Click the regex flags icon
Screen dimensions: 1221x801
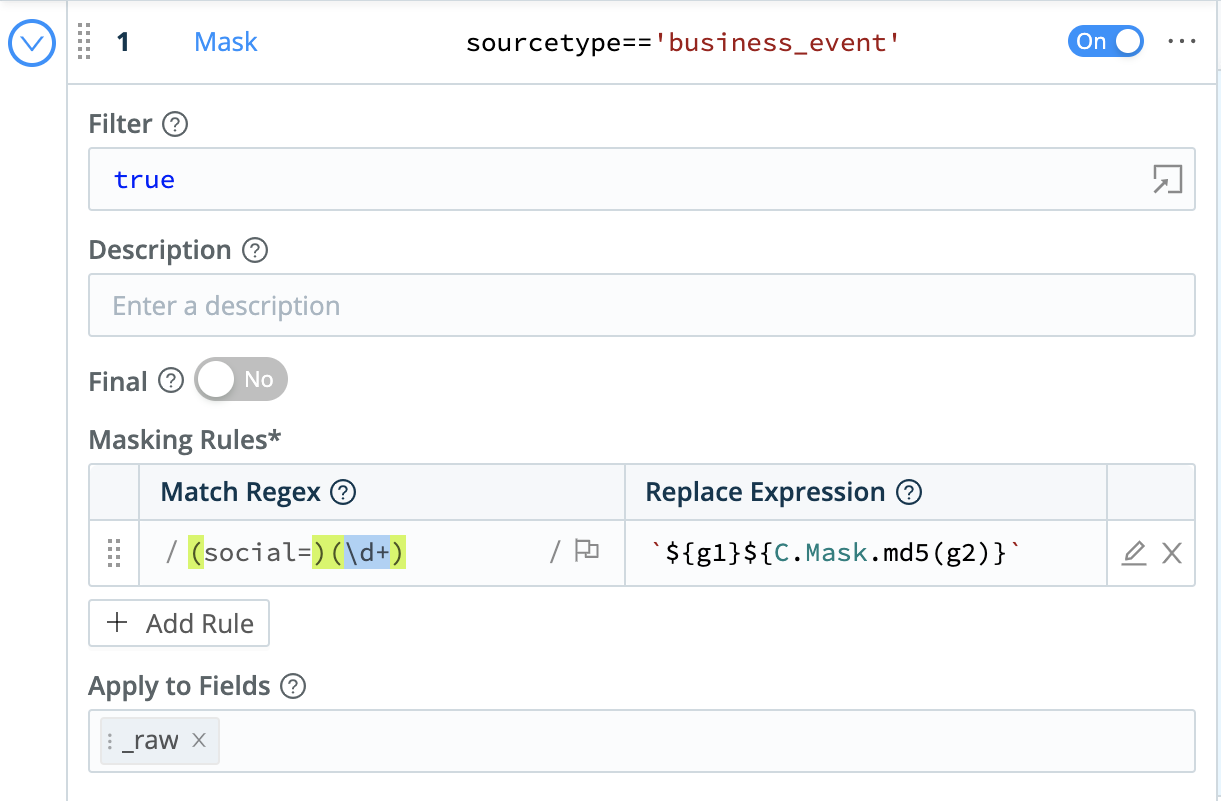pos(586,551)
